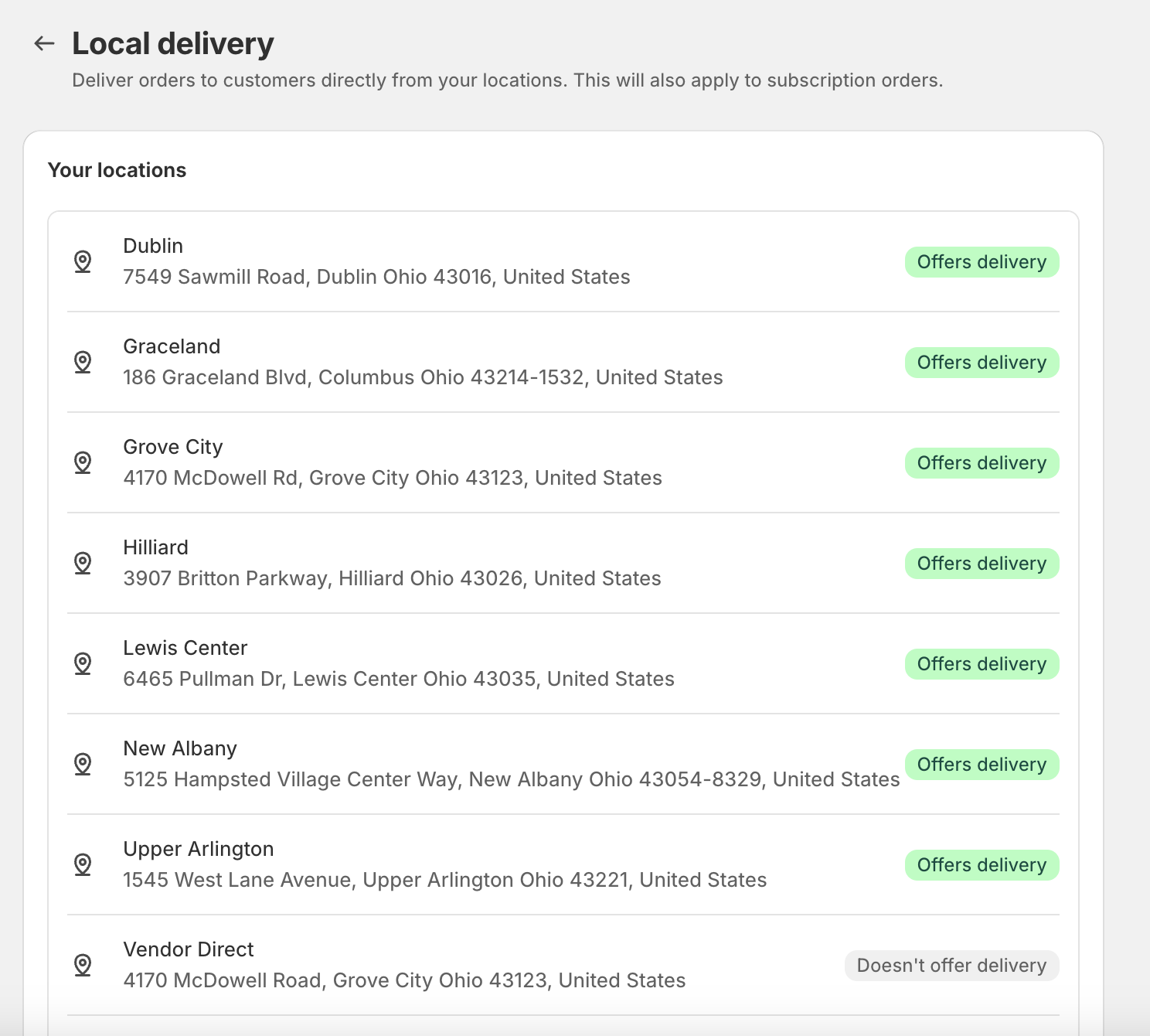Click Hilliard's Offers delivery badge

click(x=982, y=564)
